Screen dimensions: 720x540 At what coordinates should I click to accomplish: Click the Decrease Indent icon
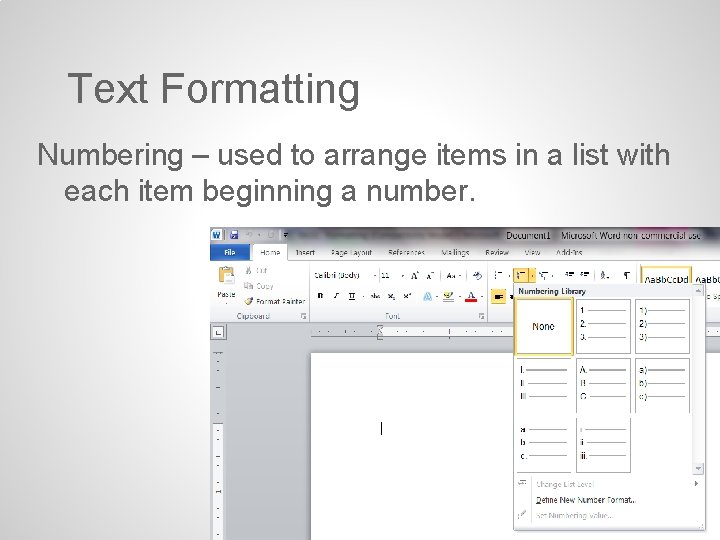click(569, 275)
